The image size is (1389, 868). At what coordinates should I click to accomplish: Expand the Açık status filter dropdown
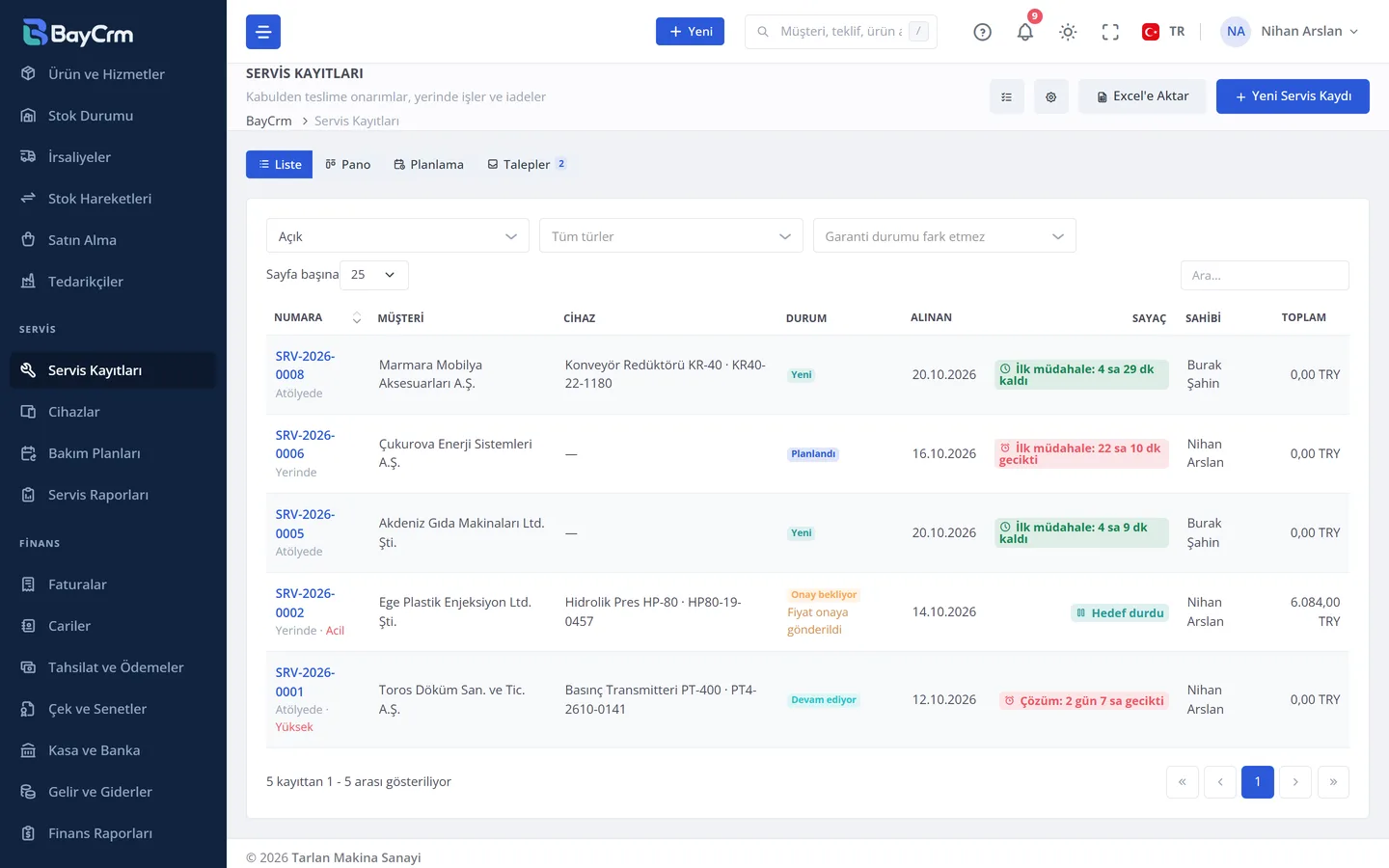point(397,236)
